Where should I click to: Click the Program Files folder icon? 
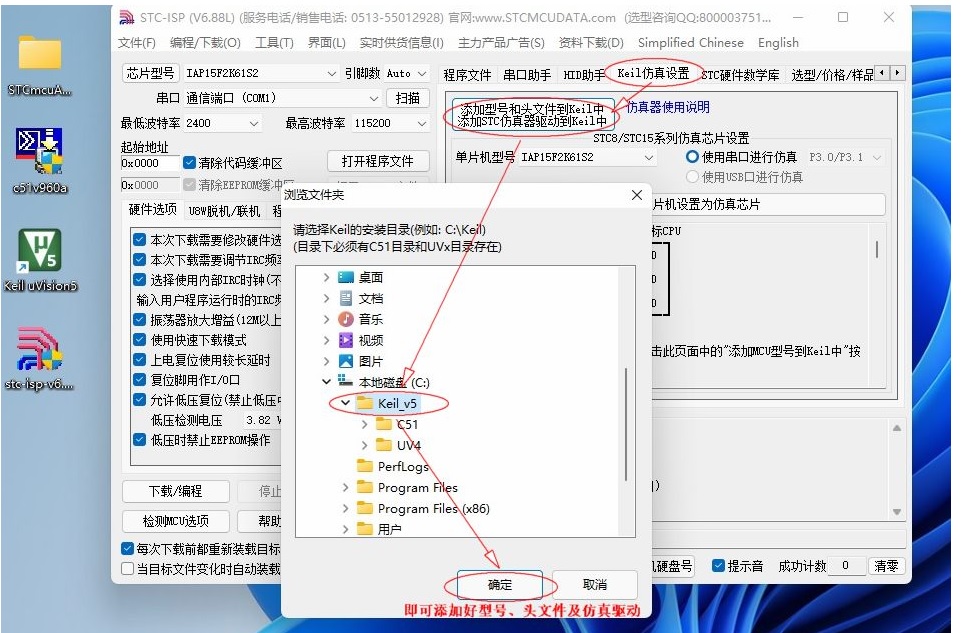point(365,488)
